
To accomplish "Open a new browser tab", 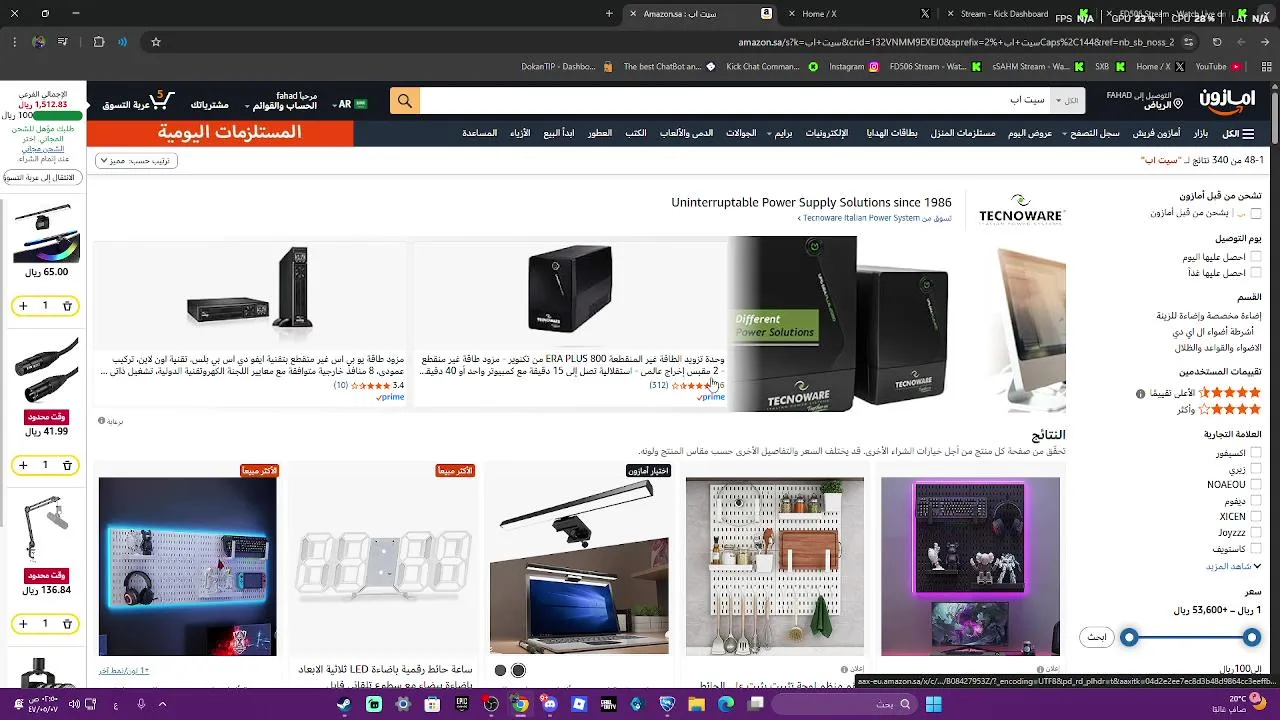I will 609,14.
